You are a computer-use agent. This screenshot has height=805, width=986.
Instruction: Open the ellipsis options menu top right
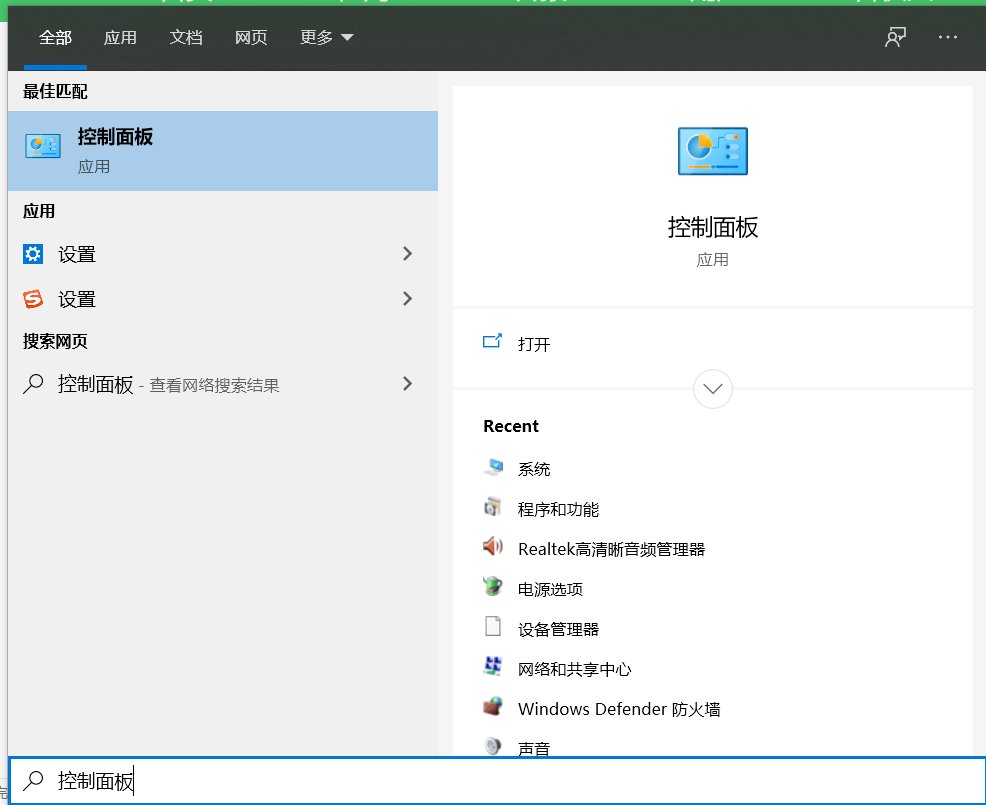pyautogui.click(x=948, y=37)
